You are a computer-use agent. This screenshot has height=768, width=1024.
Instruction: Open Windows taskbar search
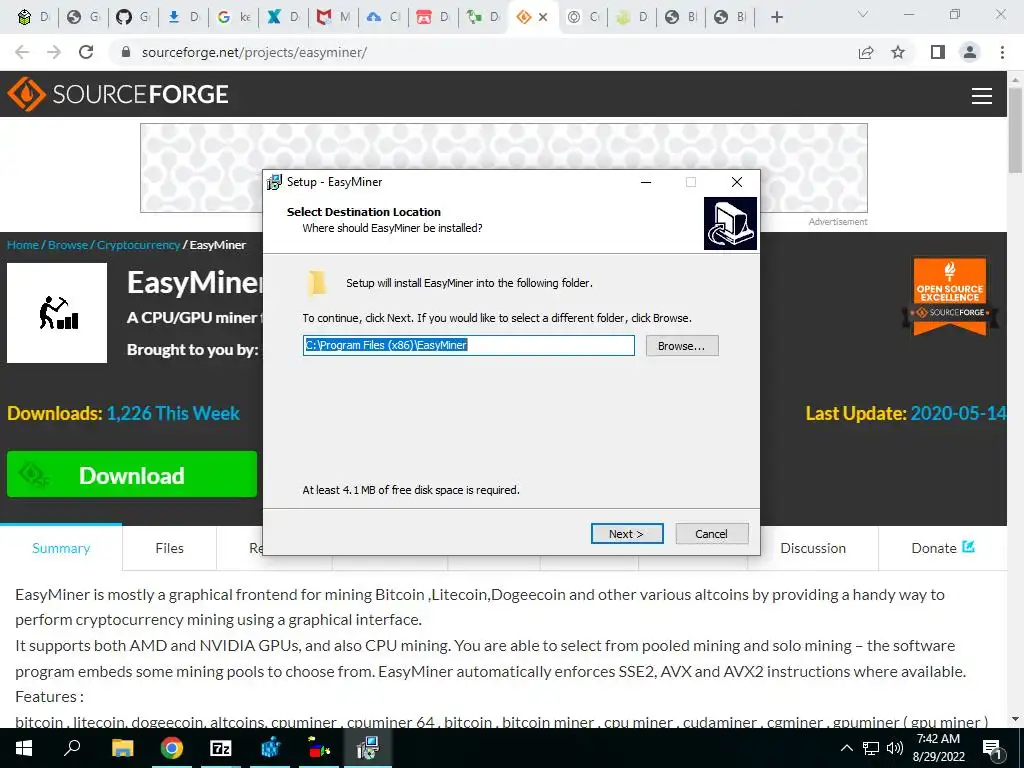72,748
